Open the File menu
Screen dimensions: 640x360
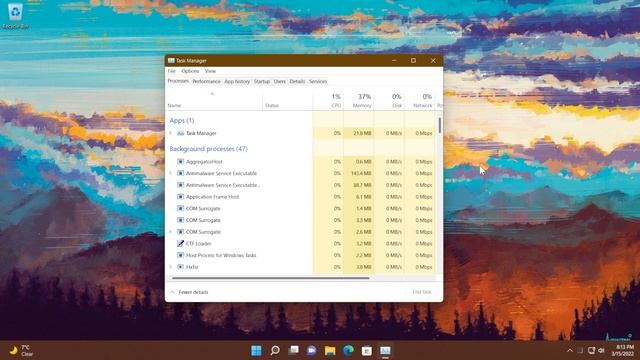click(171, 71)
